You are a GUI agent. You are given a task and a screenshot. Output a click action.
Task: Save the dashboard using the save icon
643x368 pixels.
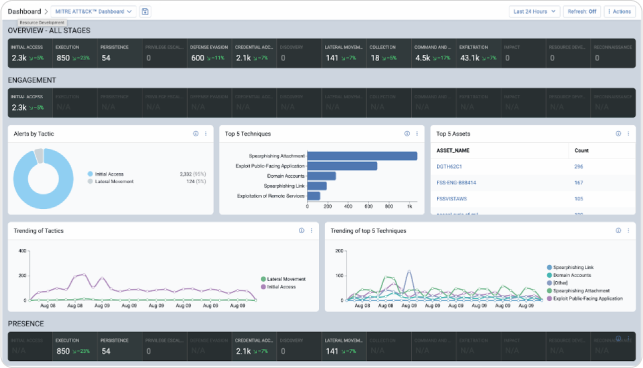[145, 11]
